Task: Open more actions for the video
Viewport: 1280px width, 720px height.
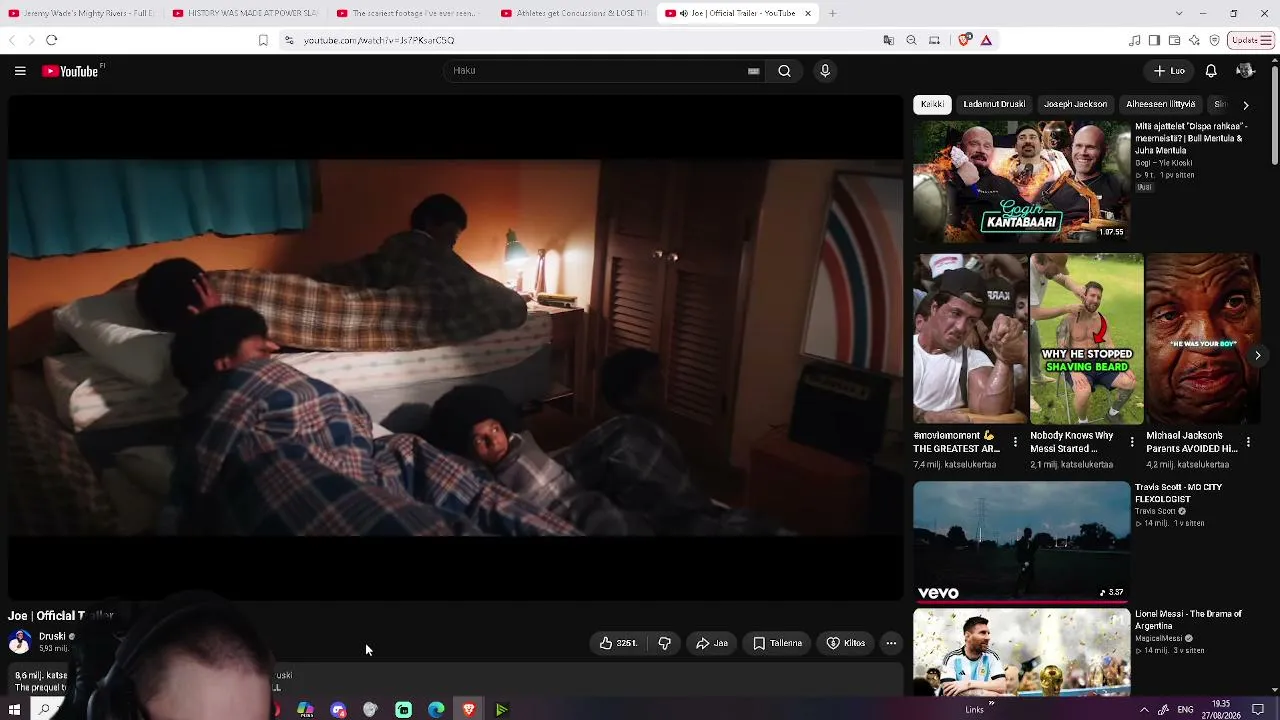Action: (891, 643)
